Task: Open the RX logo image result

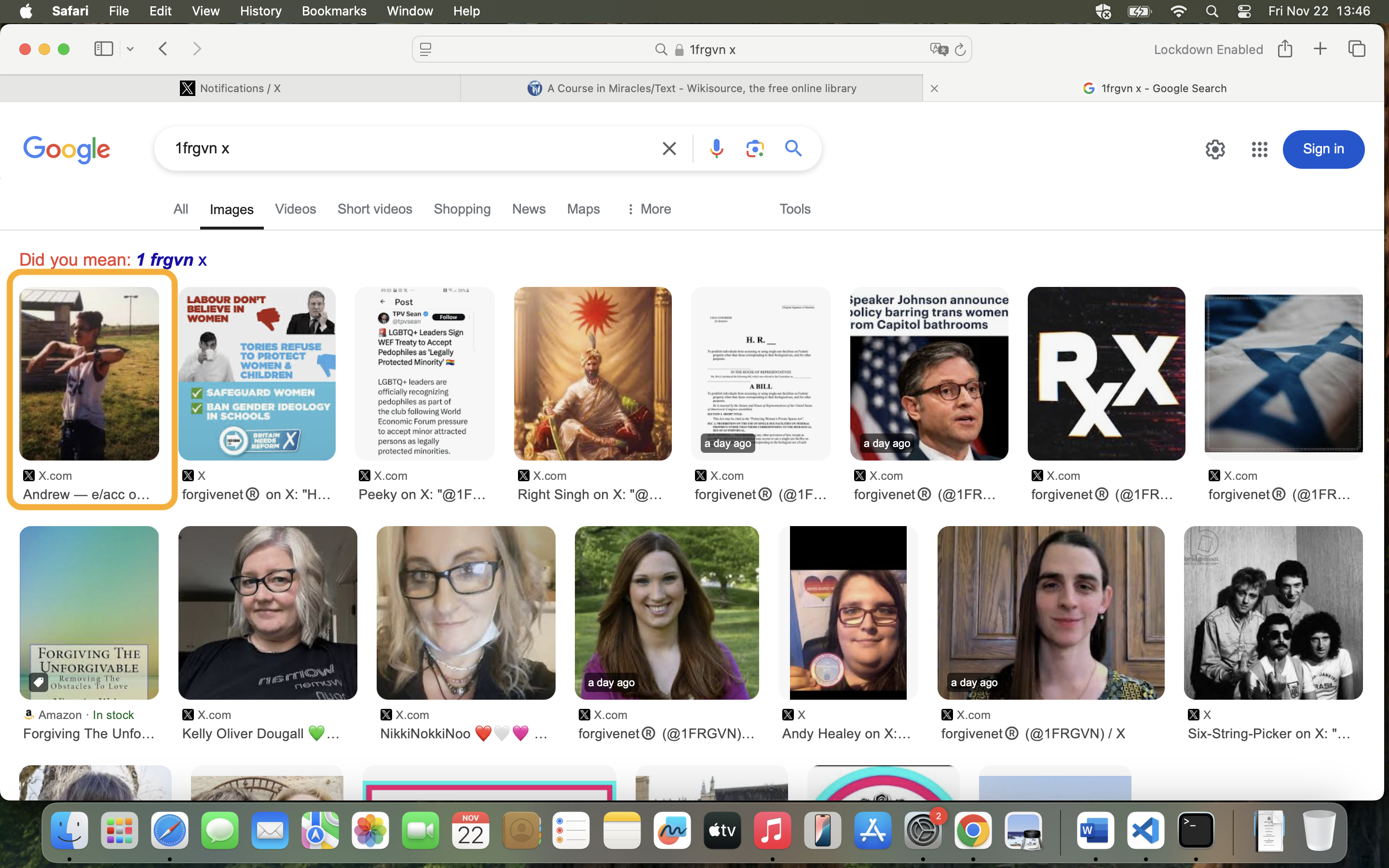Action: pos(1106,374)
